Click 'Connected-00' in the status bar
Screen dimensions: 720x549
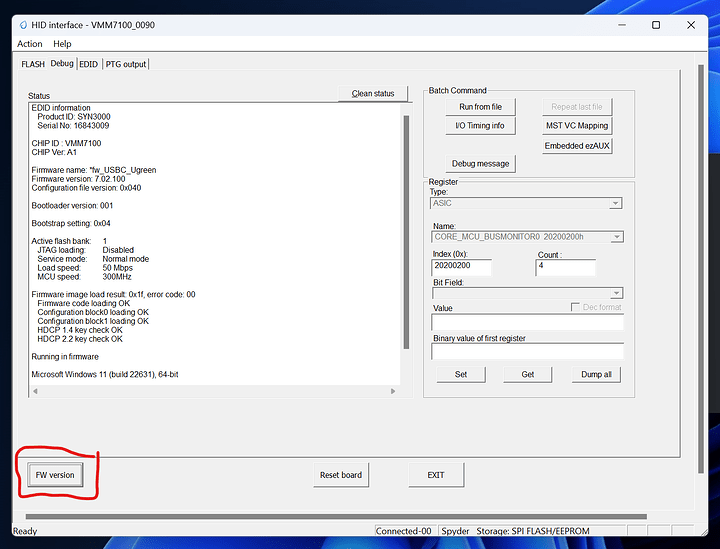coord(404,531)
